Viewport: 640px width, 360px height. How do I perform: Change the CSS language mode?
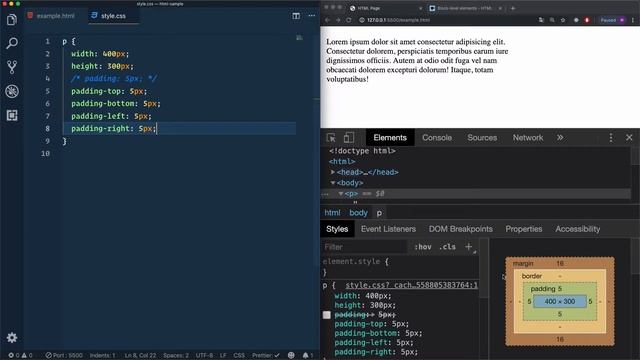tap(239, 355)
